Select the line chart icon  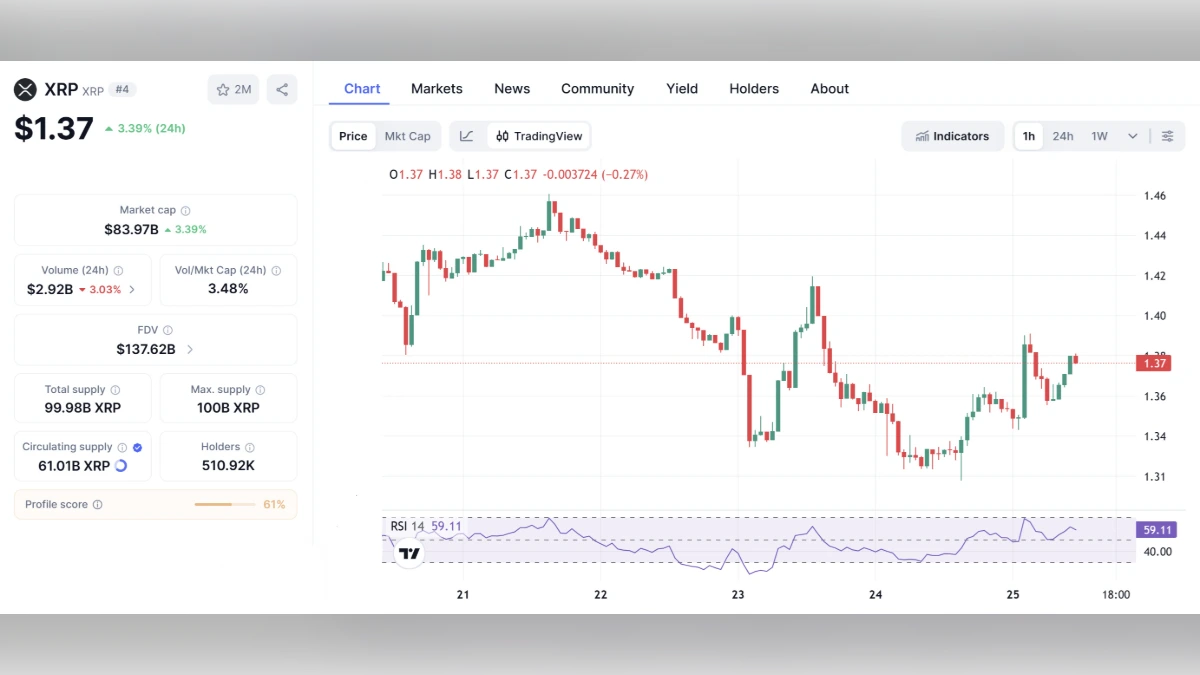pyautogui.click(x=466, y=135)
